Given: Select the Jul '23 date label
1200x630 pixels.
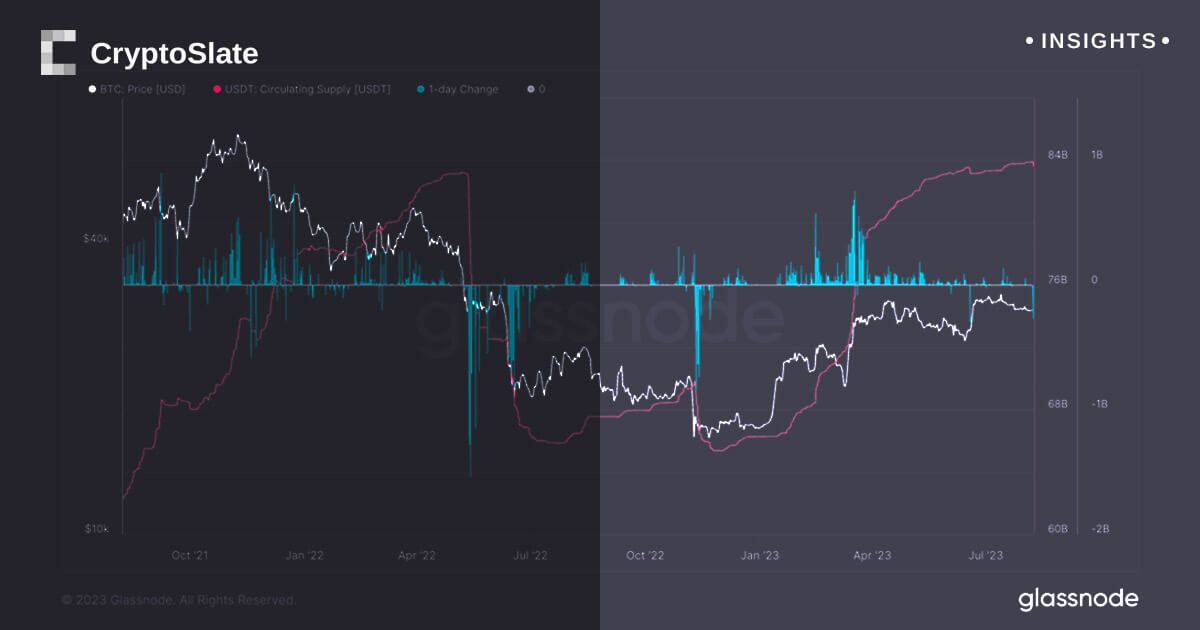Looking at the screenshot, I should (x=987, y=555).
